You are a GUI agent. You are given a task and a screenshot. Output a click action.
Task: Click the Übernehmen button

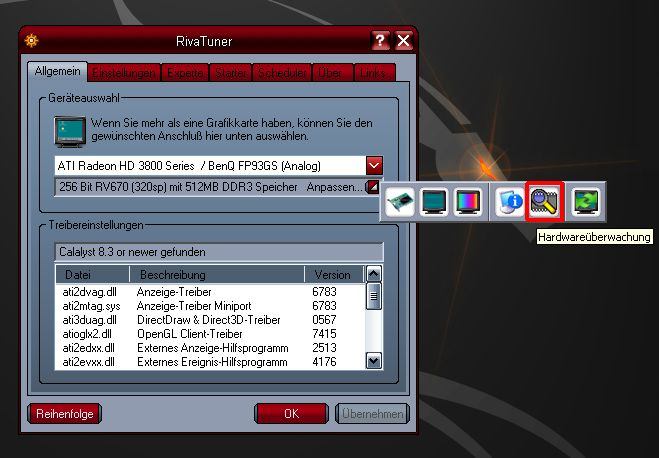click(x=372, y=414)
